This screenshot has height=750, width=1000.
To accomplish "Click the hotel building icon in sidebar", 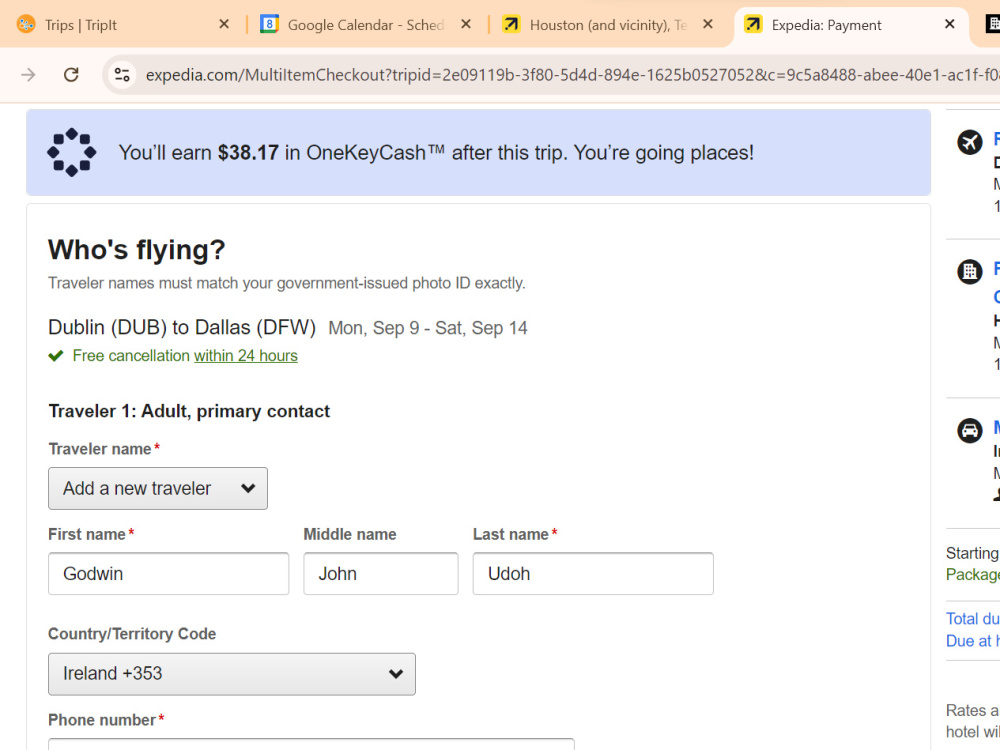I will (969, 272).
